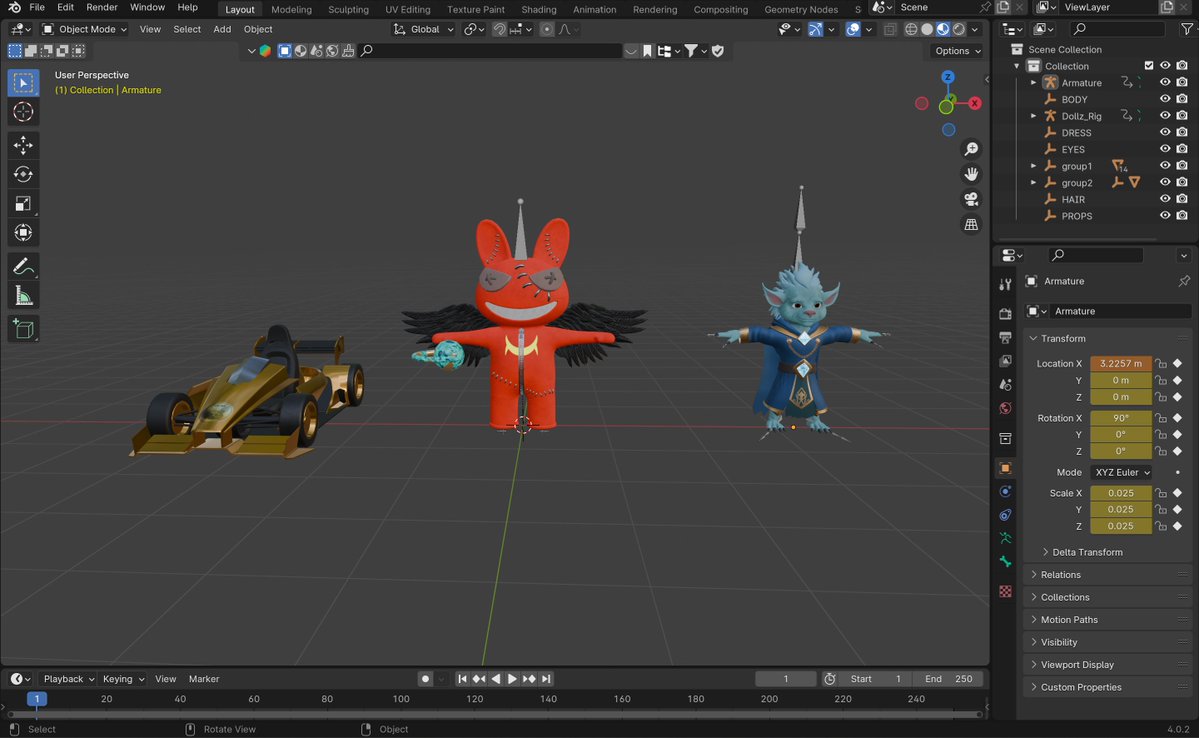This screenshot has height=738, width=1199.
Task: Expand group1 in the outliner
Action: (x=1033, y=166)
